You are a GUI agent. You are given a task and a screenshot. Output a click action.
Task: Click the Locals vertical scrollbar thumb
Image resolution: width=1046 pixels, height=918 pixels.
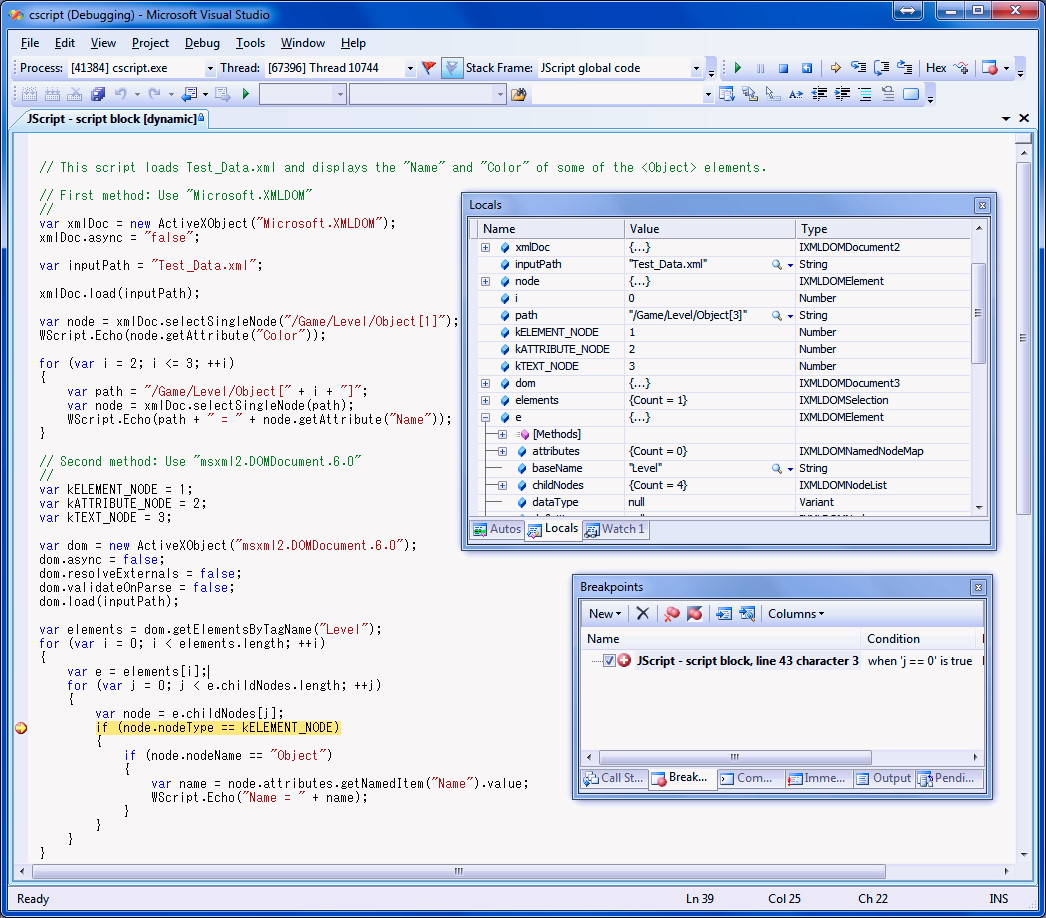[978, 313]
